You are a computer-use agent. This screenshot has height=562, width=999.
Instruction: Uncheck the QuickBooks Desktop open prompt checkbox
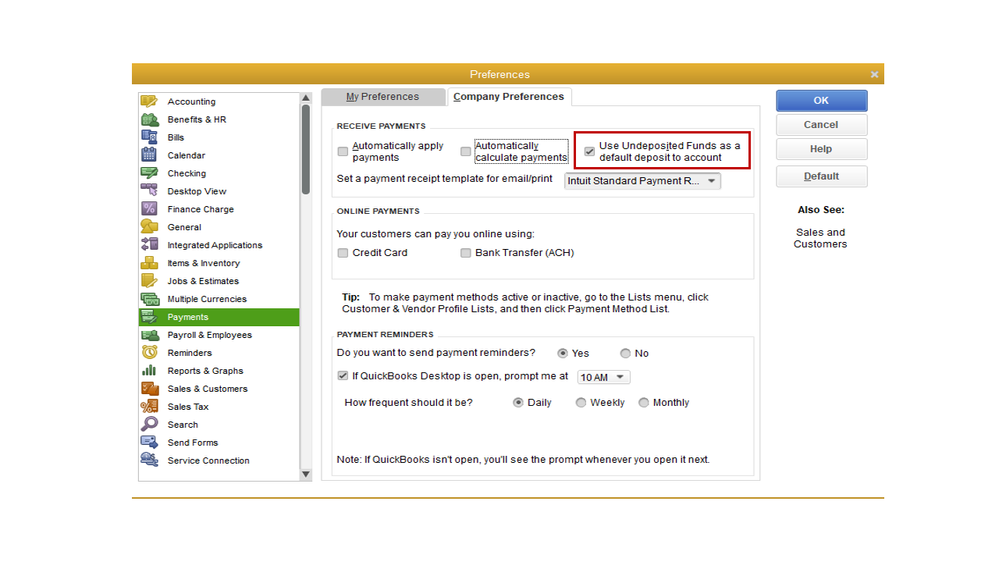[343, 376]
